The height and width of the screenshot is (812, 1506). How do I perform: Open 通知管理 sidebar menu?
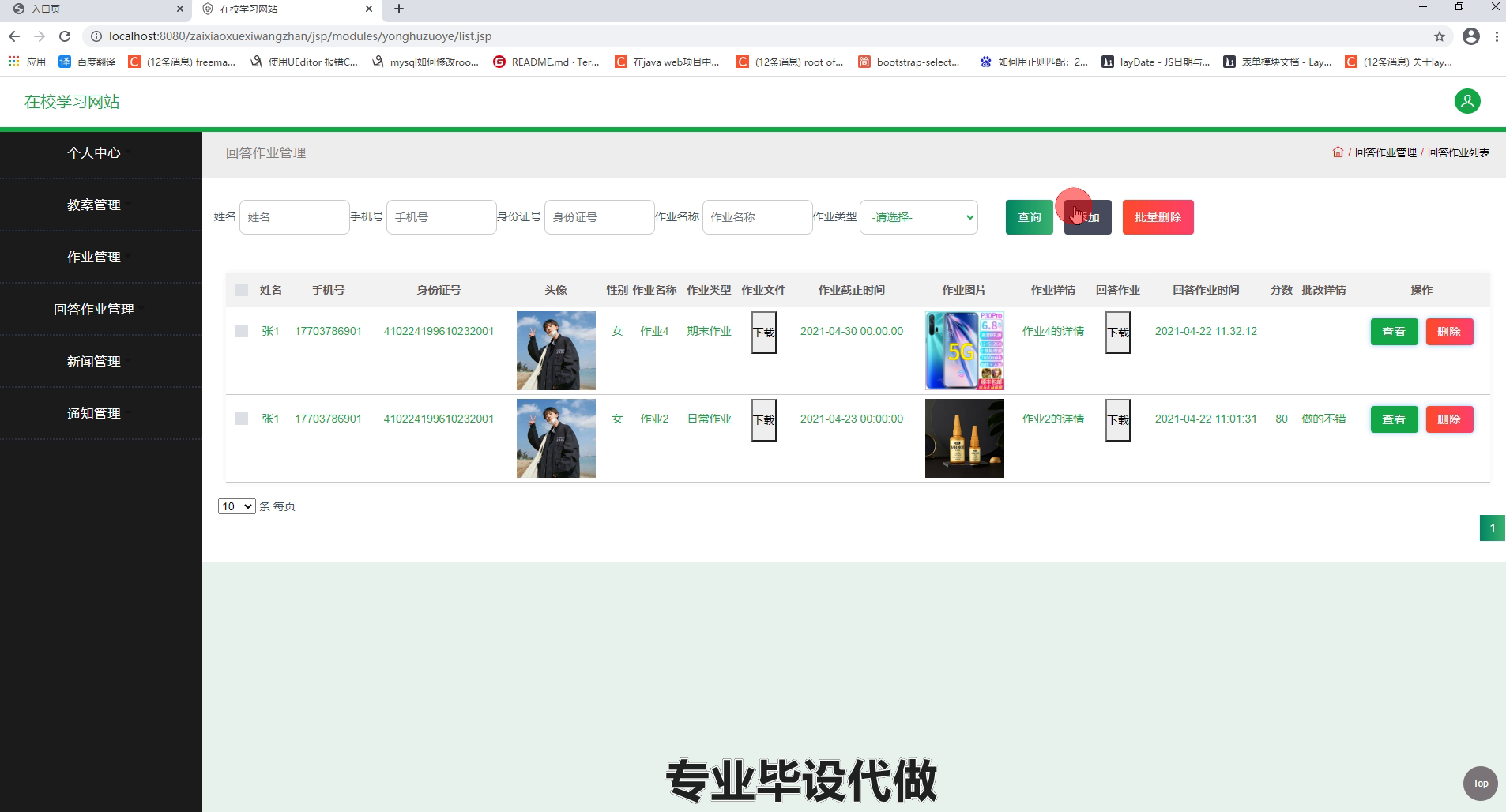click(94, 413)
